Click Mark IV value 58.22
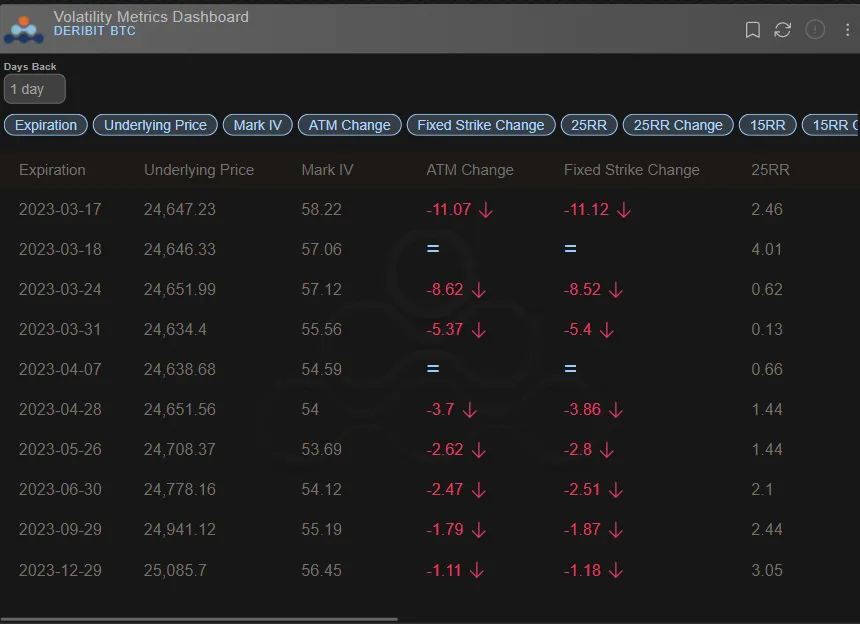Screen dimensions: 860x624 coord(321,209)
